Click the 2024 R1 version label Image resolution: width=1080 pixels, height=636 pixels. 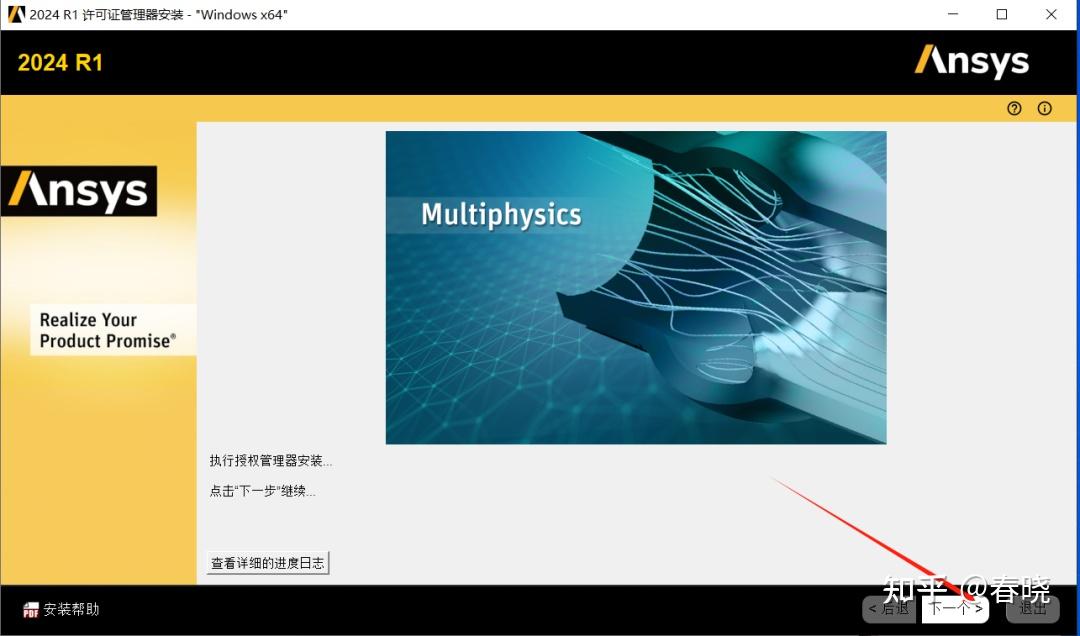click(59, 62)
